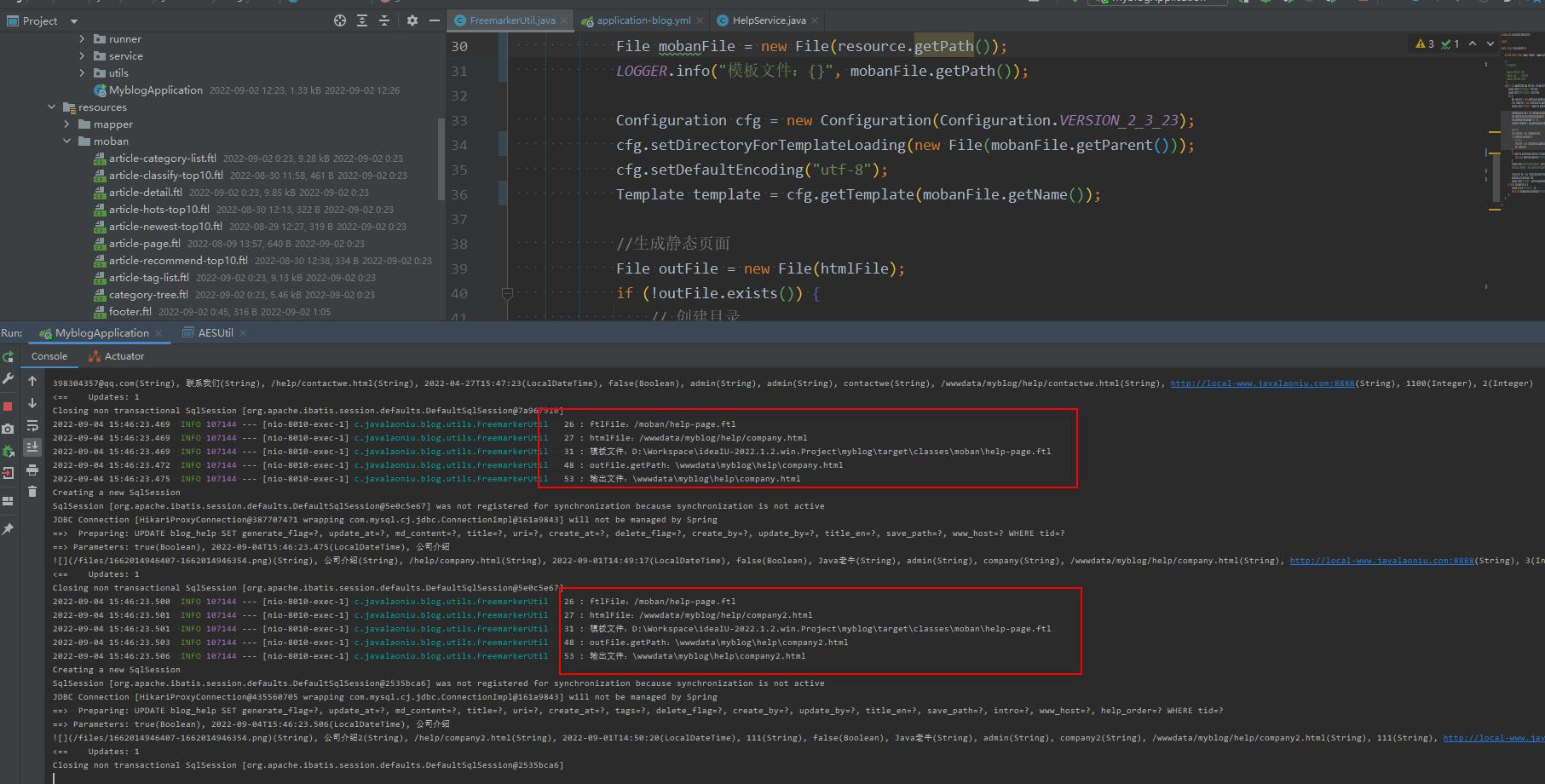Switch to application-blog.yml editor tab

643,20
